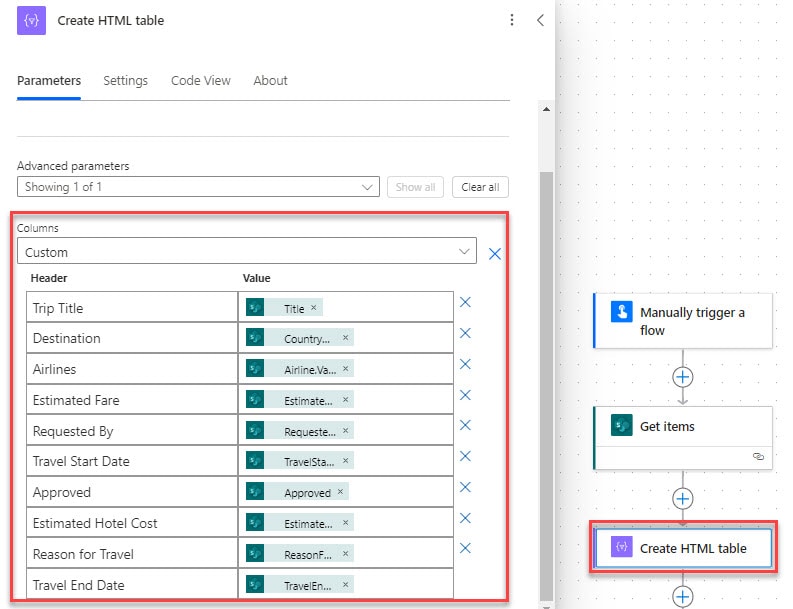Image resolution: width=793 pixels, height=609 pixels.
Task: Edit the Airlines header field
Action: tap(132, 369)
